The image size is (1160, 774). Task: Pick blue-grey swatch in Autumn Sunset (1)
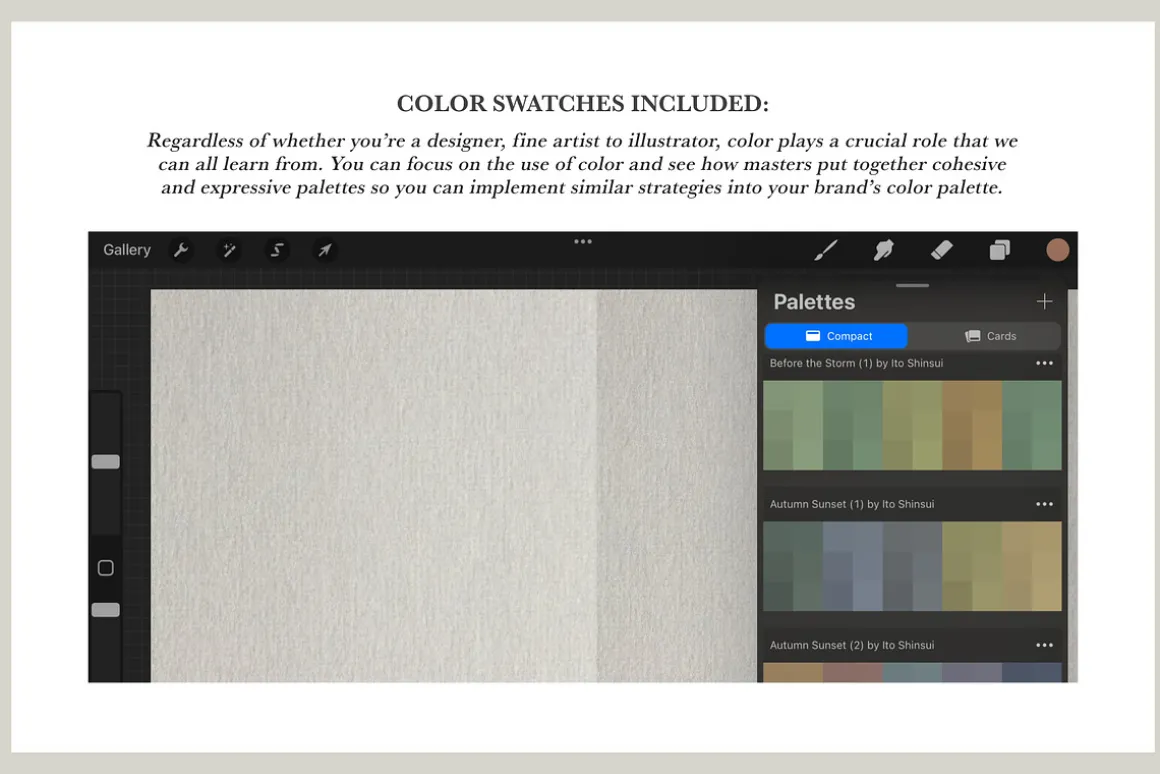click(x=852, y=566)
